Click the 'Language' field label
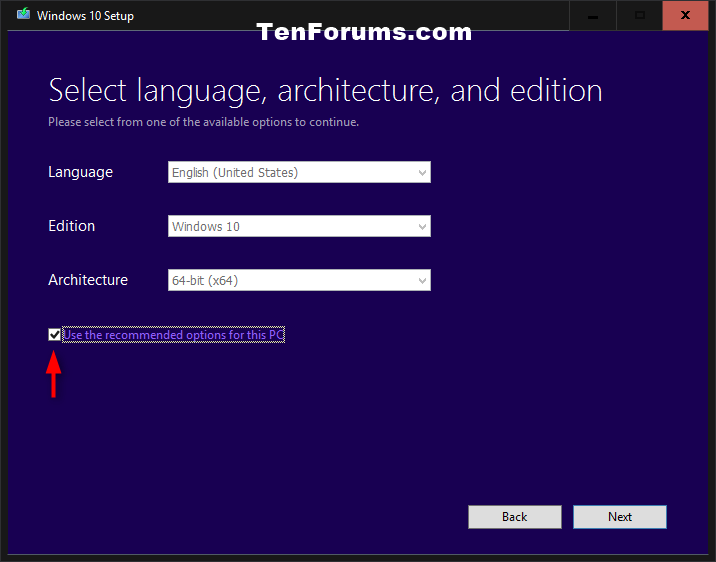 click(80, 172)
